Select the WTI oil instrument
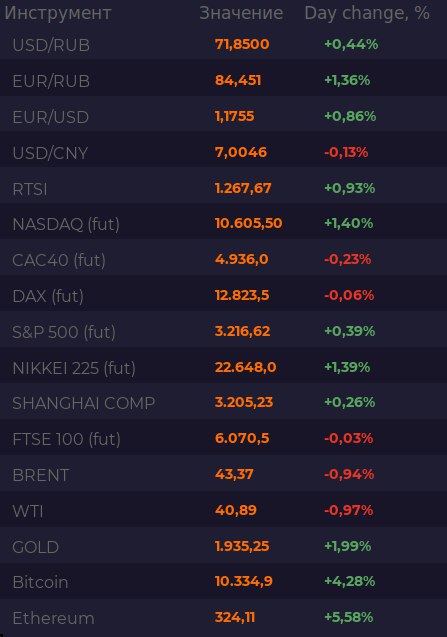The image size is (447, 637). (x=224, y=511)
